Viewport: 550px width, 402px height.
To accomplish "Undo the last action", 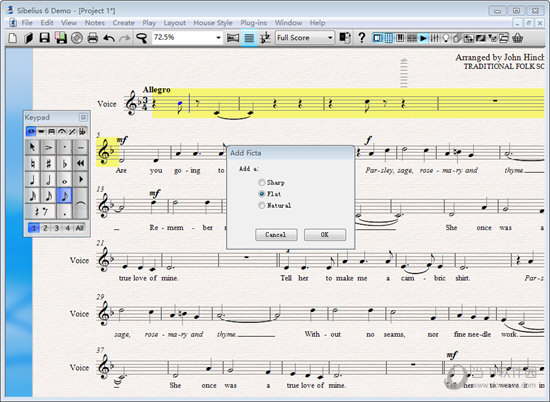I will pos(109,38).
